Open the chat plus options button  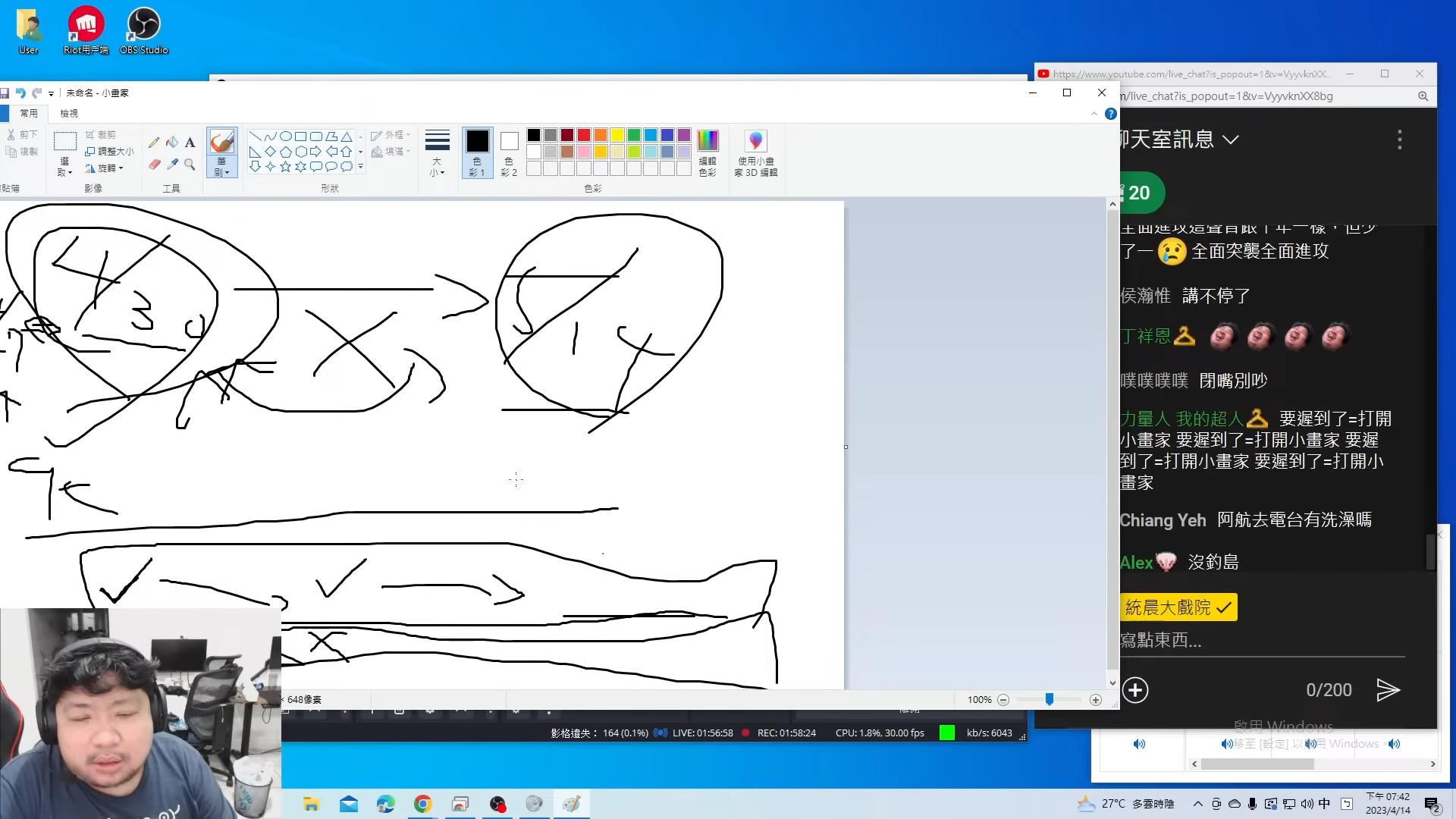[1135, 690]
